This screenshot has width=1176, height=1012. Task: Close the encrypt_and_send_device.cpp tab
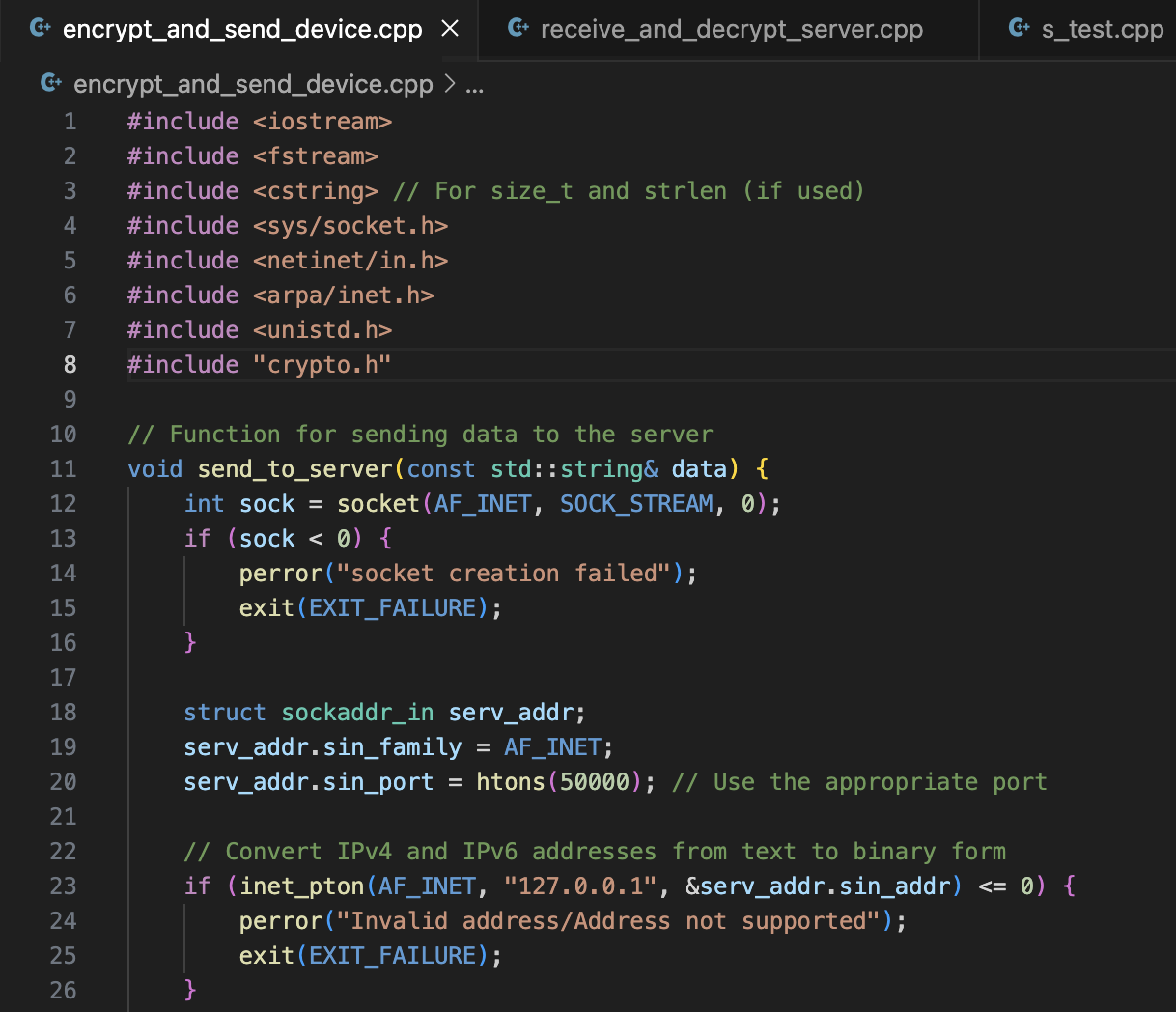pyautogui.click(x=450, y=29)
